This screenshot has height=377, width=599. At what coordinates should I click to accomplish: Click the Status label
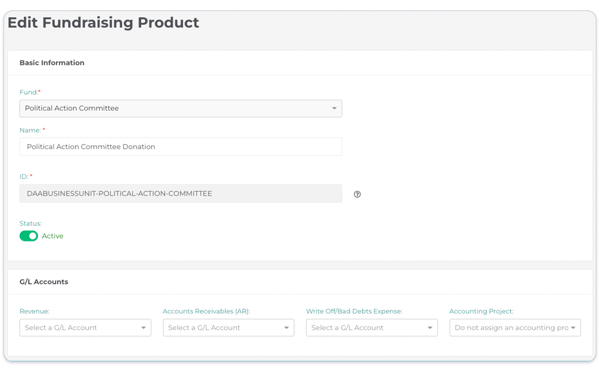click(31, 223)
